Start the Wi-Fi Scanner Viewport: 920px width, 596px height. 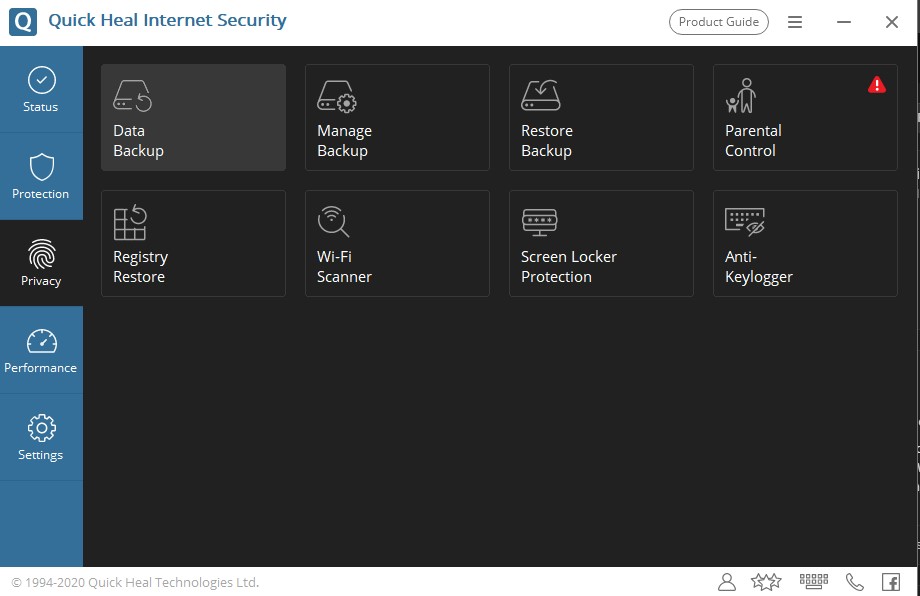click(x=397, y=244)
